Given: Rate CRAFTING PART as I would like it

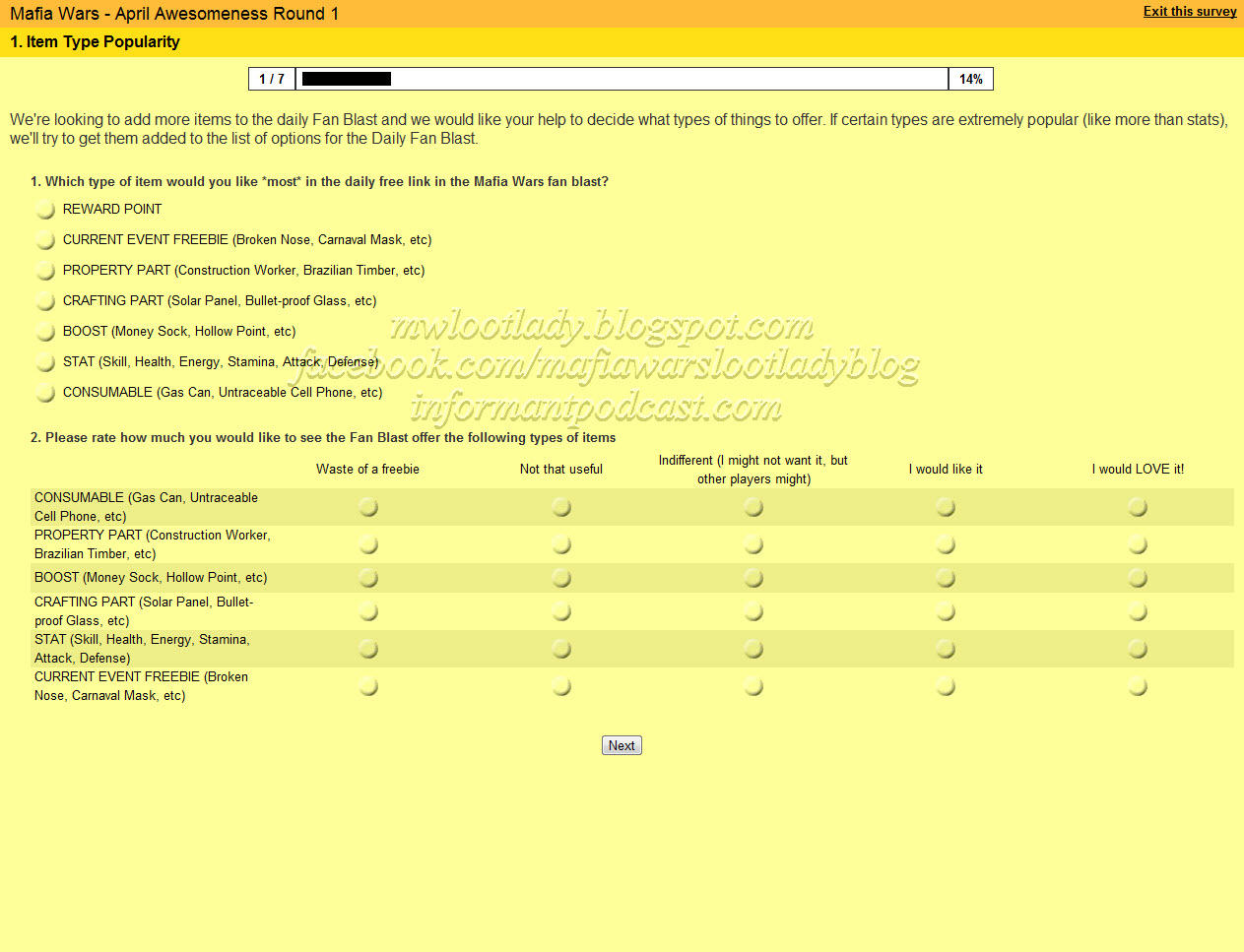Looking at the screenshot, I should click(x=946, y=611).
